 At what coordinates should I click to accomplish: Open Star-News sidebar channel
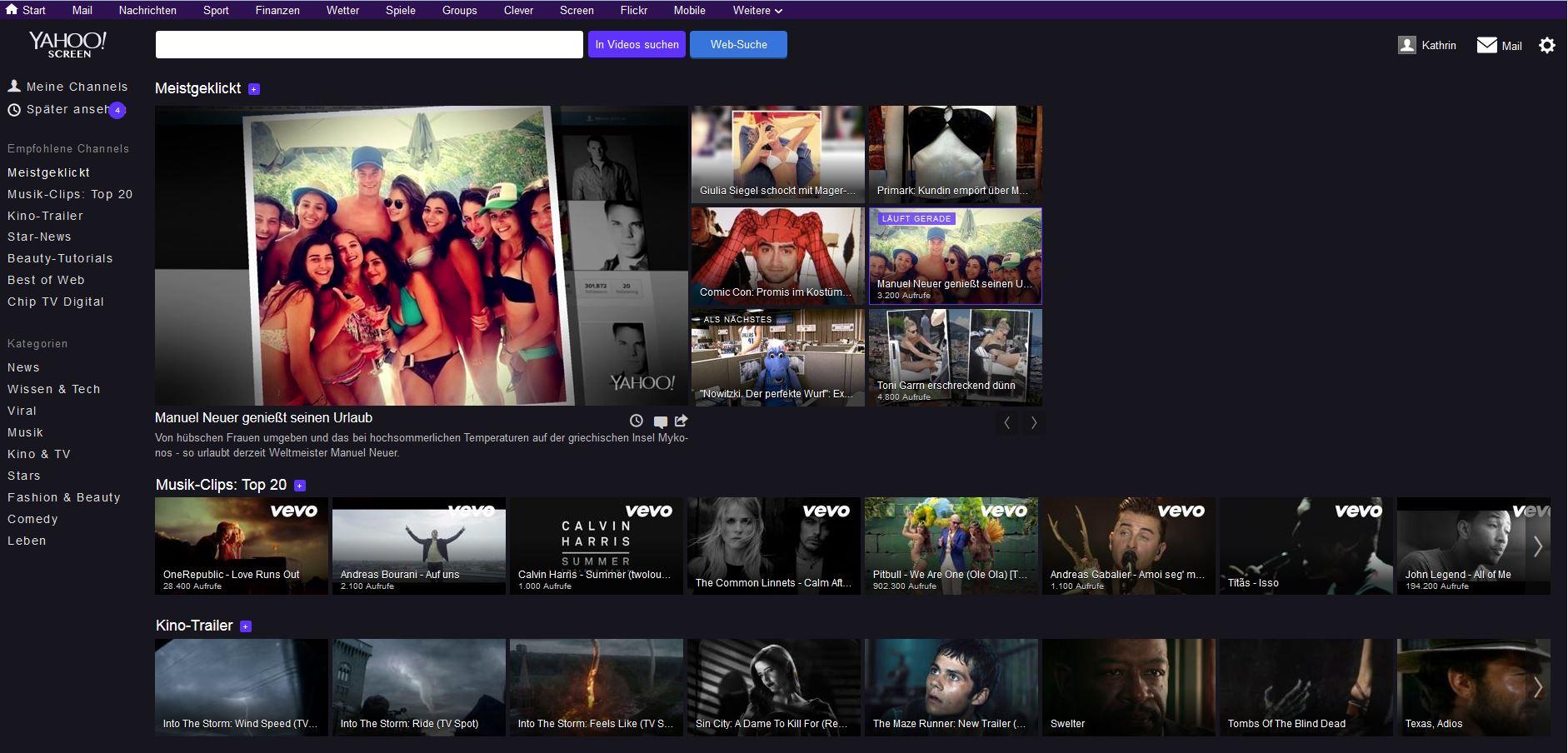[x=39, y=237]
